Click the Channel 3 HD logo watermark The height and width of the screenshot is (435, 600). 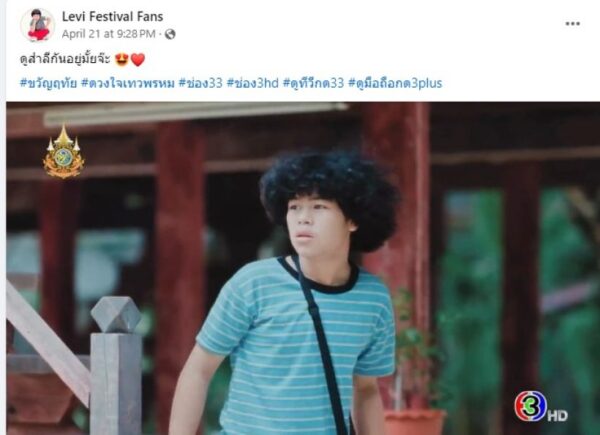point(541,407)
